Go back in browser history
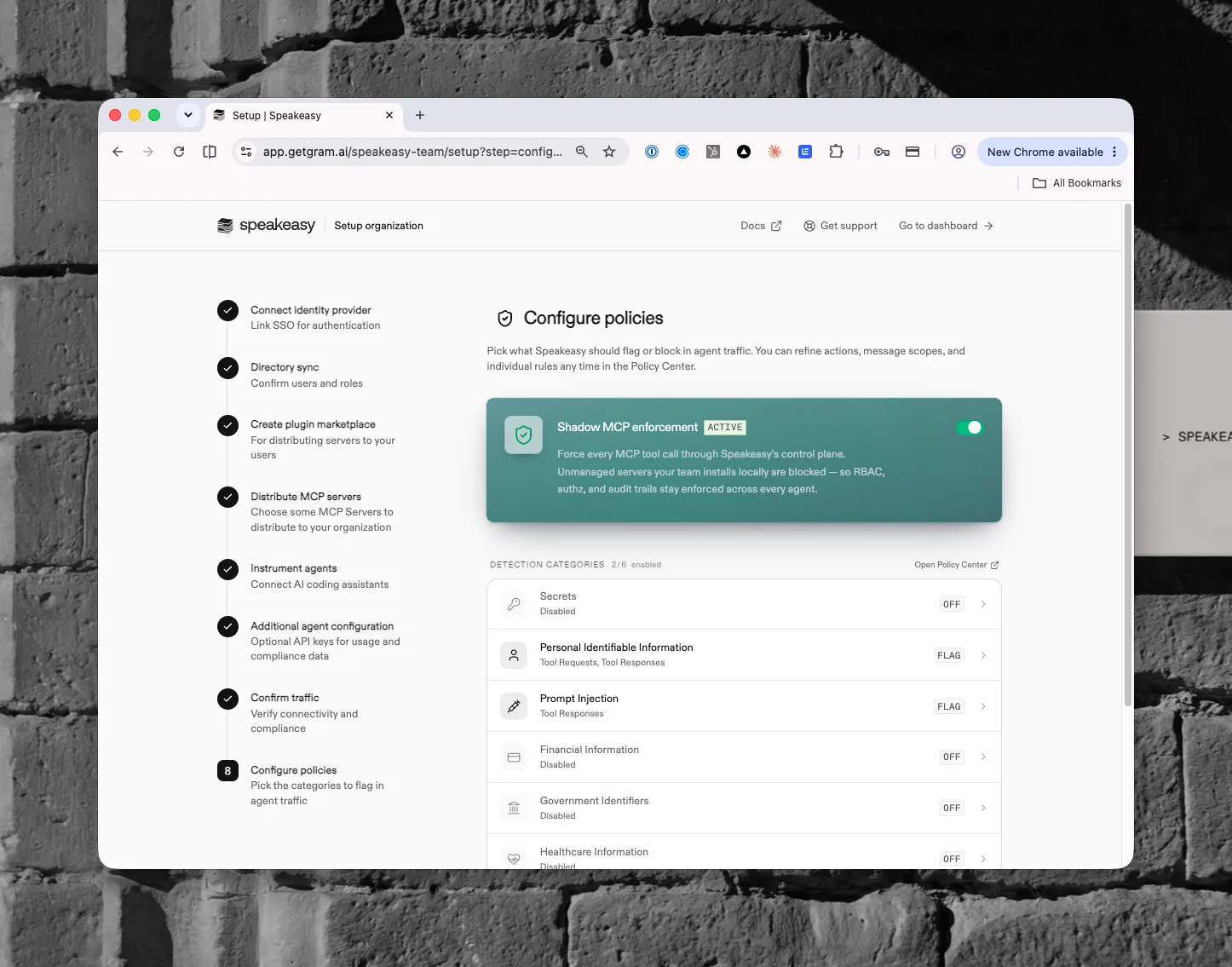Viewport: 1232px width, 967px height. pos(118,152)
